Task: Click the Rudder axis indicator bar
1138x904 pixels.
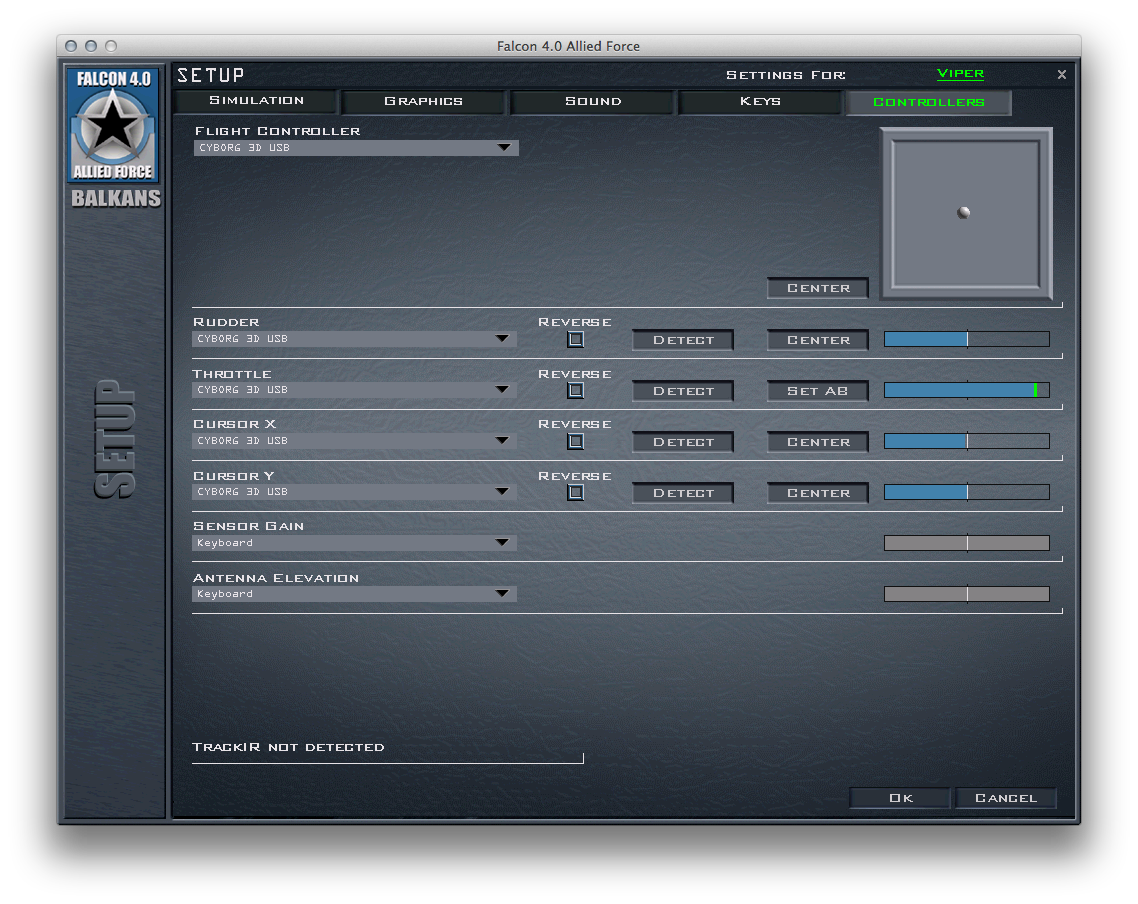Action: (x=967, y=339)
